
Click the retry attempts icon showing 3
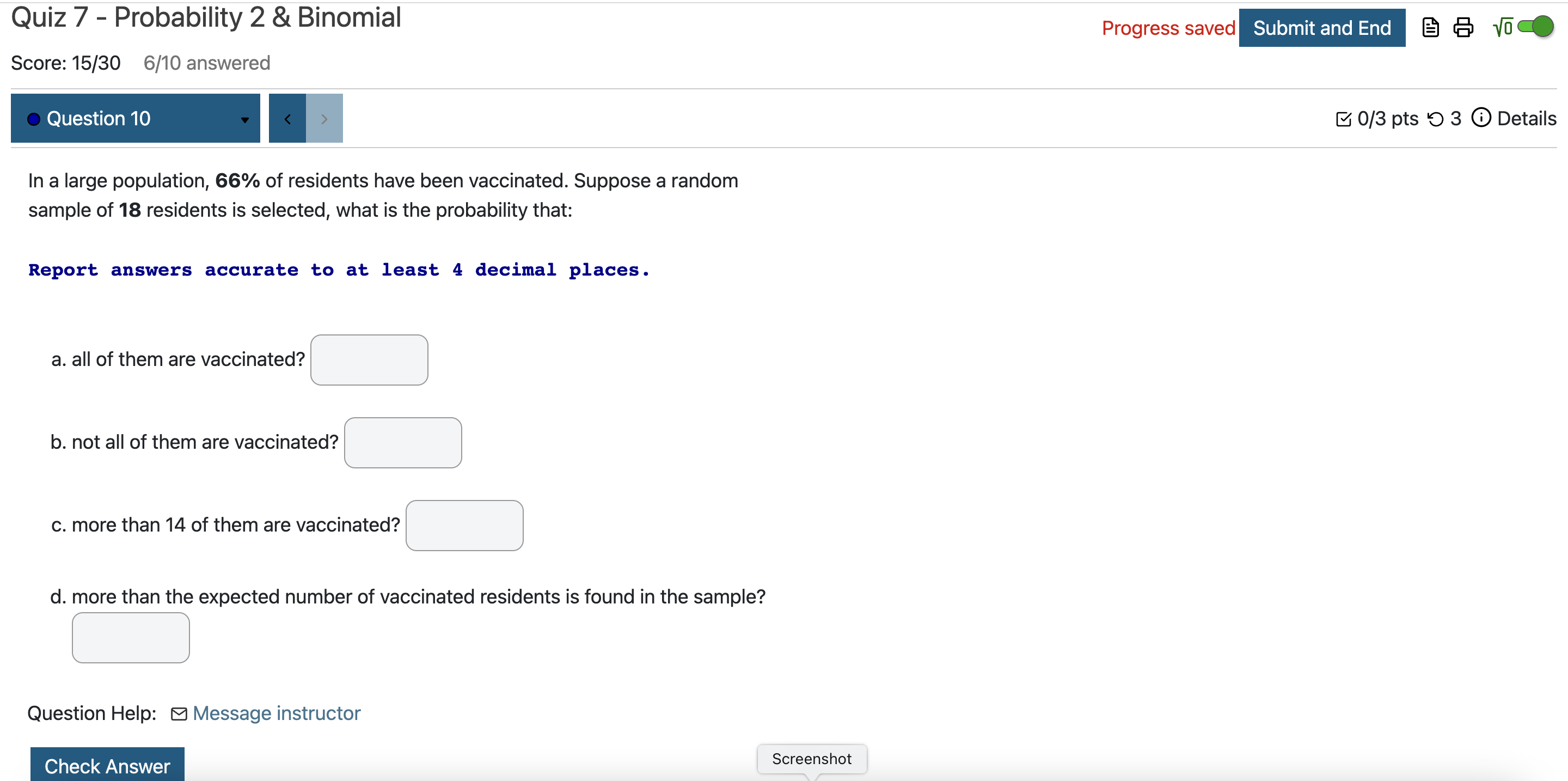(1438, 118)
